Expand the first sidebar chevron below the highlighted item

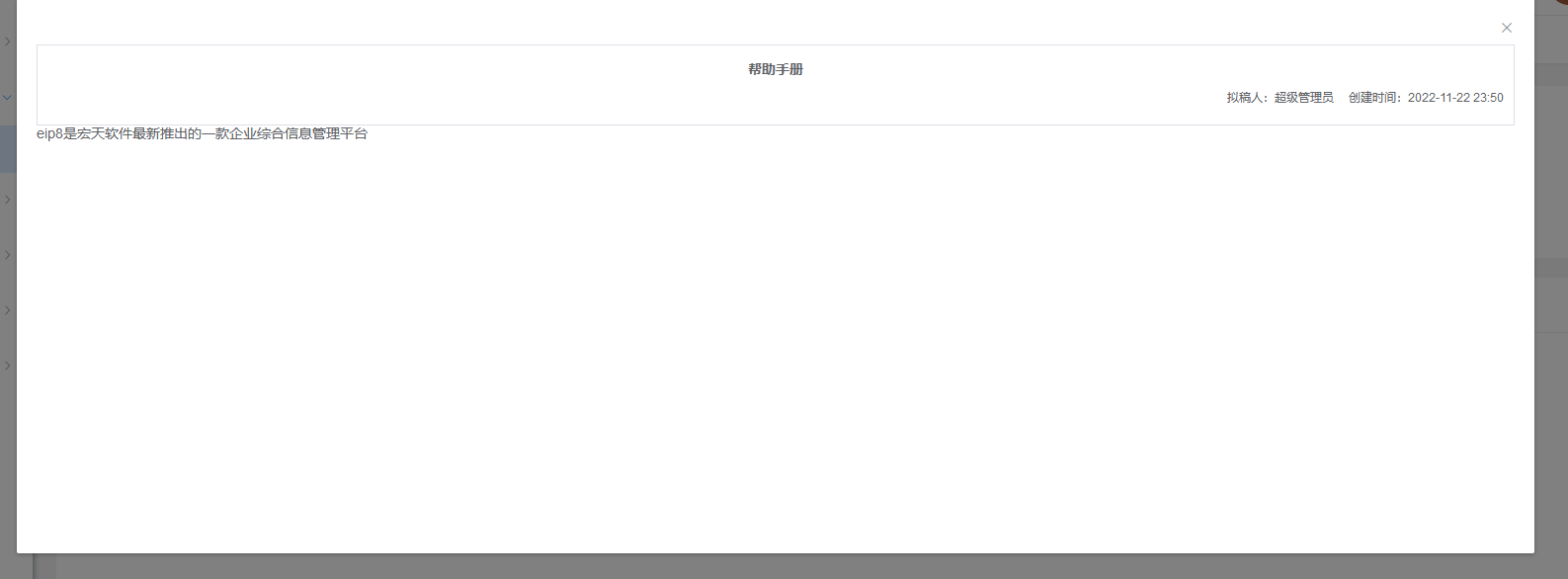(x=7, y=200)
